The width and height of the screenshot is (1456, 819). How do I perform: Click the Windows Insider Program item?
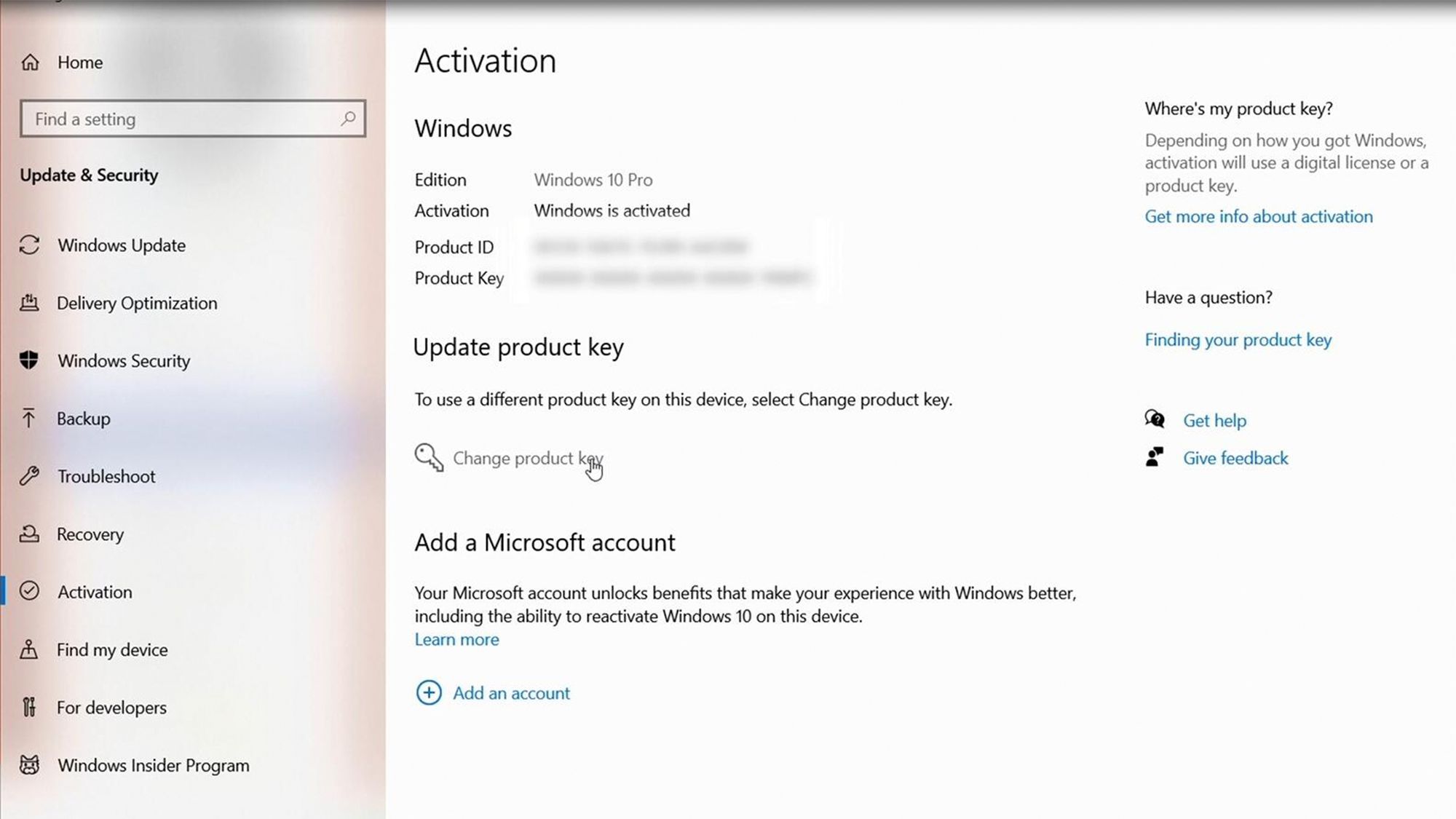[x=153, y=764]
